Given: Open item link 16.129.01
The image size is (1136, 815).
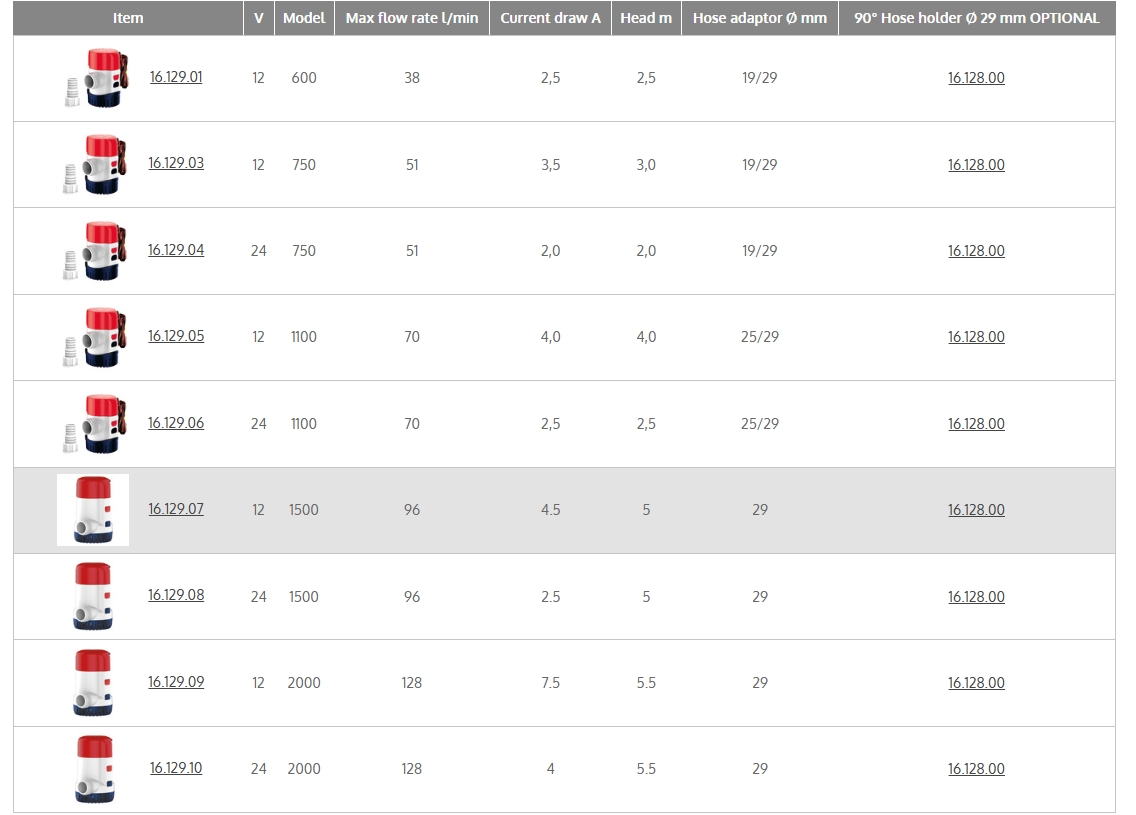Looking at the screenshot, I should pos(176,77).
